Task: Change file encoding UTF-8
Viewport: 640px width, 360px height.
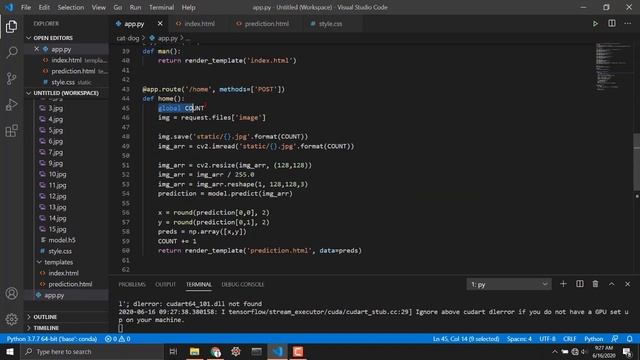Action: click(547, 339)
